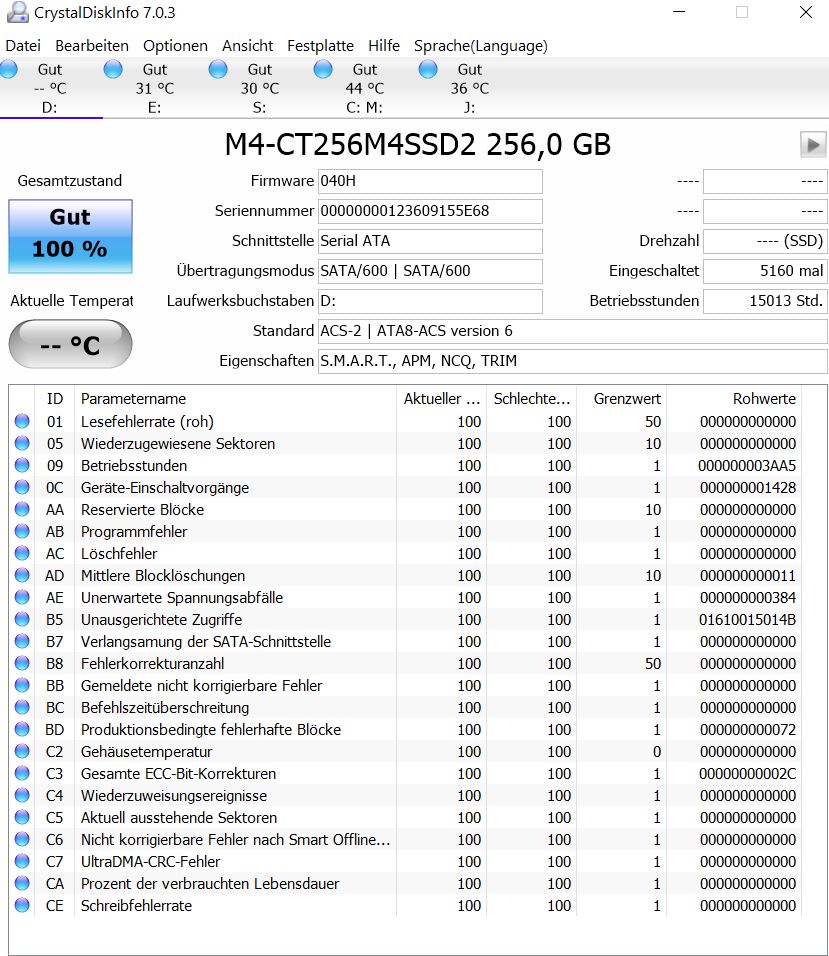Click the Eigenschaften field with TRIM
This screenshot has width=829, height=956.
572,361
